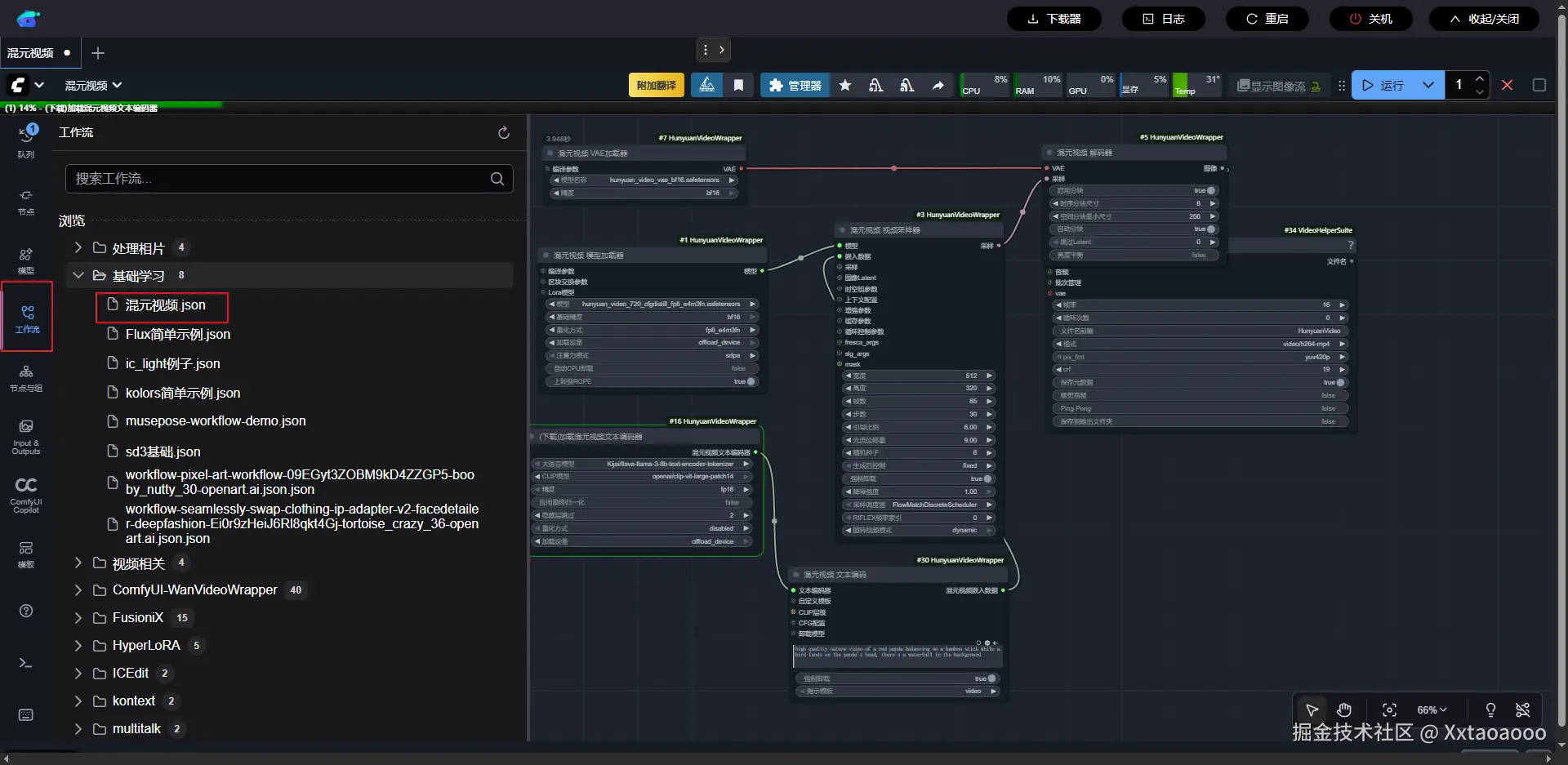This screenshot has width=1568, height=765.
Task: Click the 搜索工作流 search field
Action: click(289, 179)
